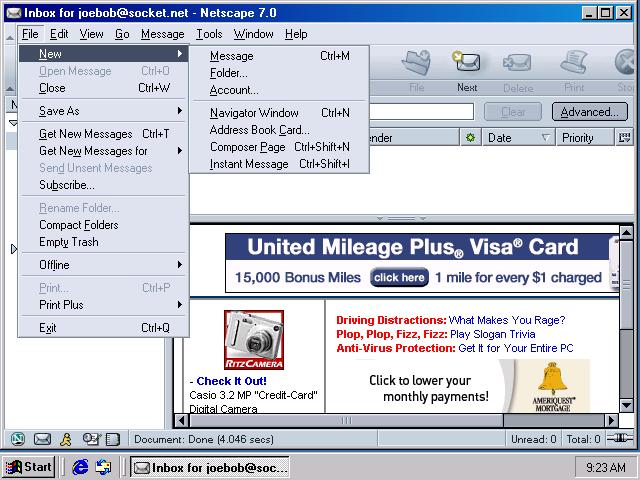The height and width of the screenshot is (480, 640).
Task: Click the Ameriquest Mortgage bell logo
Action: 553,386
